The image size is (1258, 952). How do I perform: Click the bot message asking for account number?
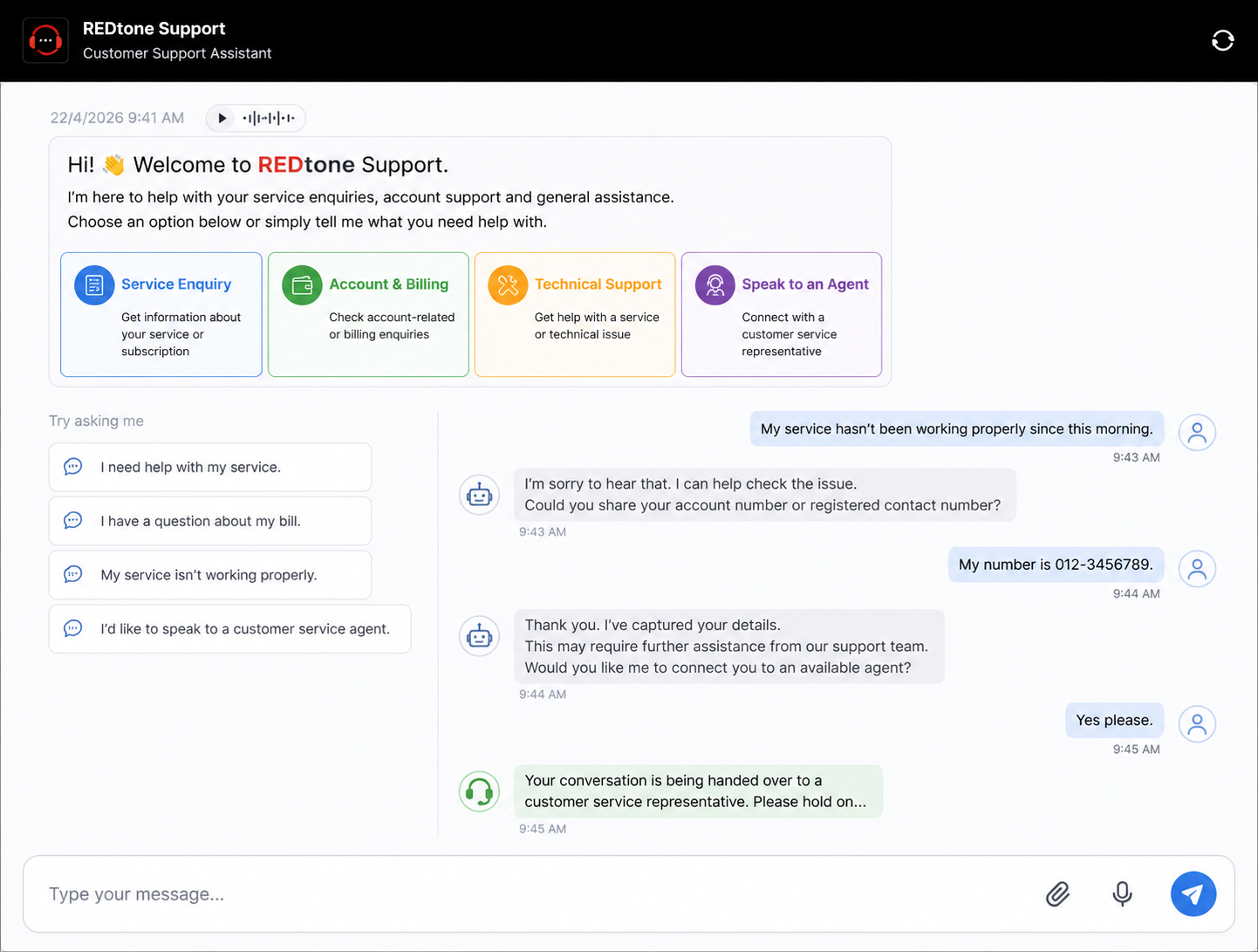tap(764, 495)
